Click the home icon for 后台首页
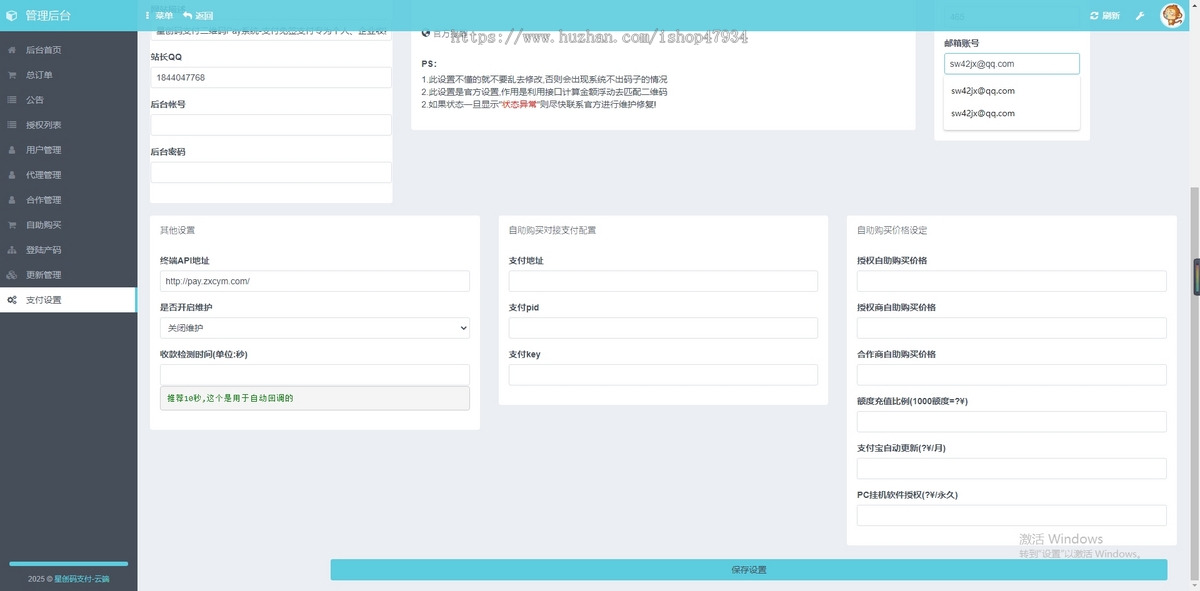The image size is (1200, 591). pos(12,50)
